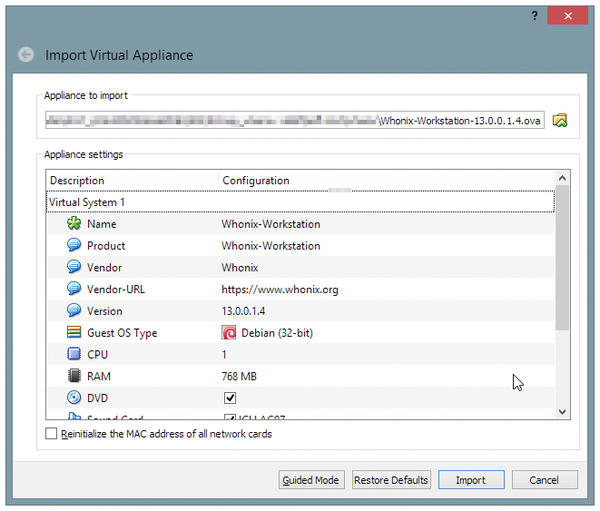This screenshot has height=511, width=600.
Task: Click the Description column header
Action: coord(132,180)
